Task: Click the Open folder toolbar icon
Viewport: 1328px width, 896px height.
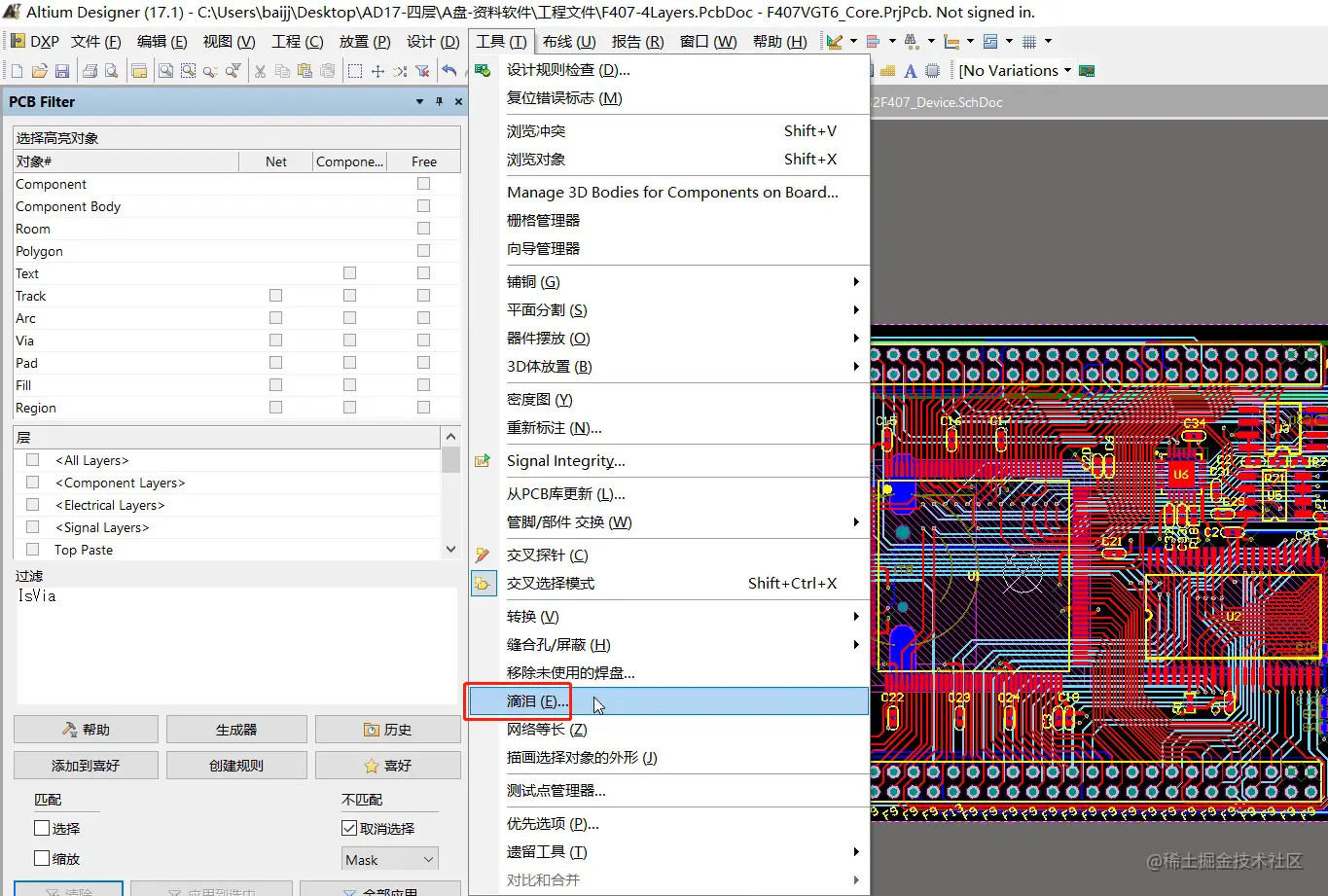Action: click(39, 71)
